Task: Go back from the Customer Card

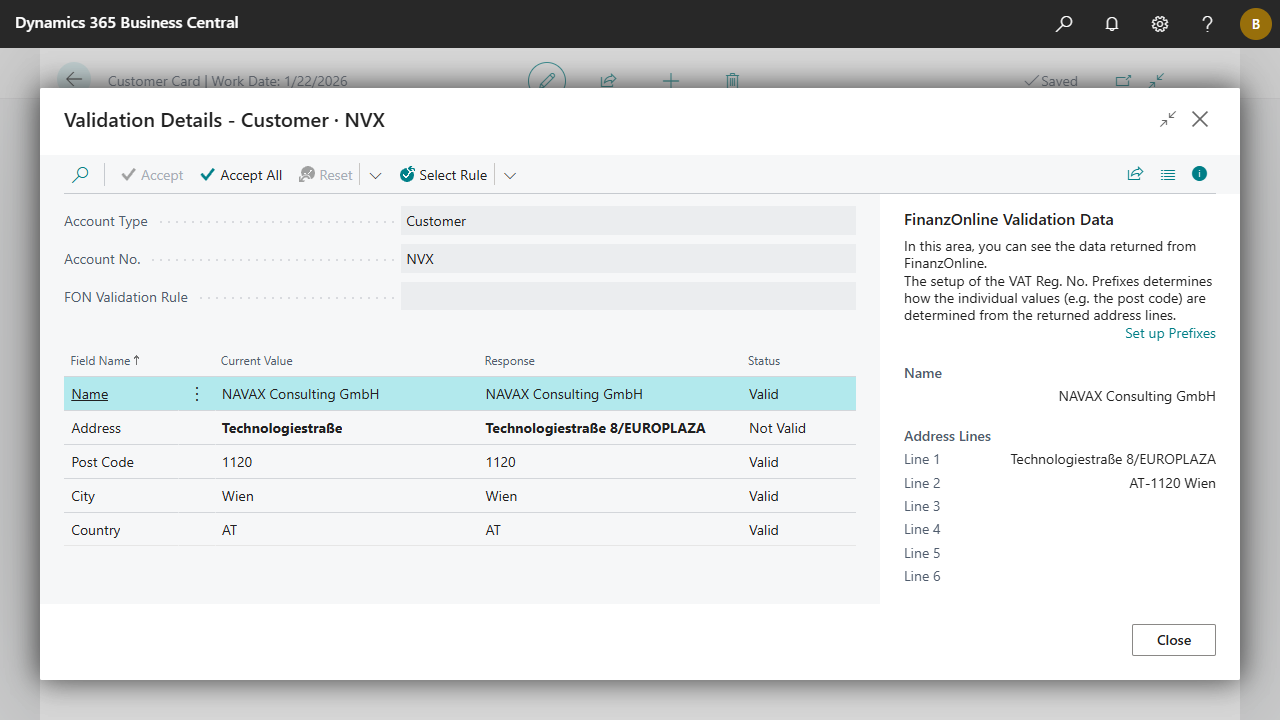Action: pyautogui.click(x=74, y=80)
